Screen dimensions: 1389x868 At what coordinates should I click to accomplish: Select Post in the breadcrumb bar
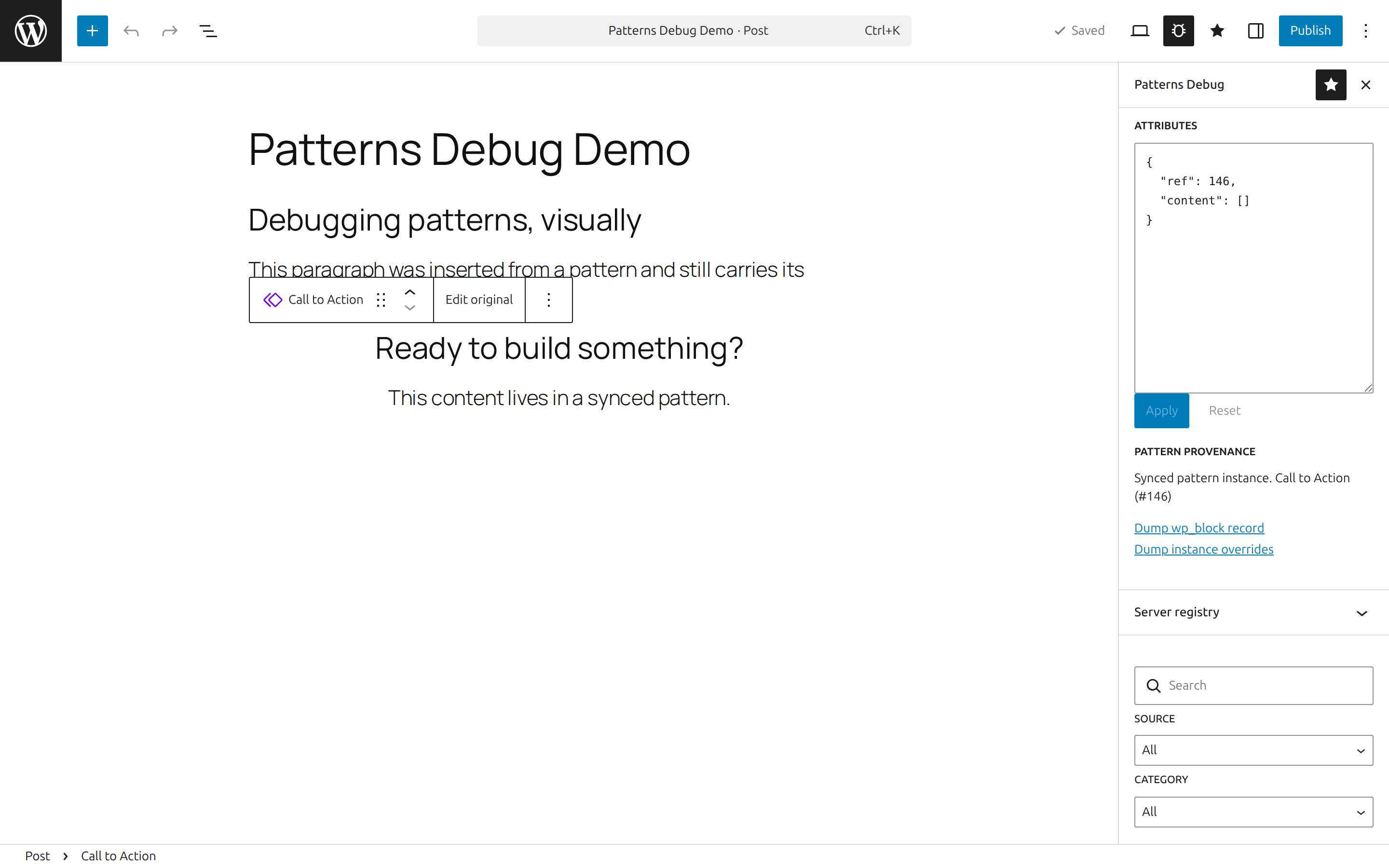[x=37, y=856]
